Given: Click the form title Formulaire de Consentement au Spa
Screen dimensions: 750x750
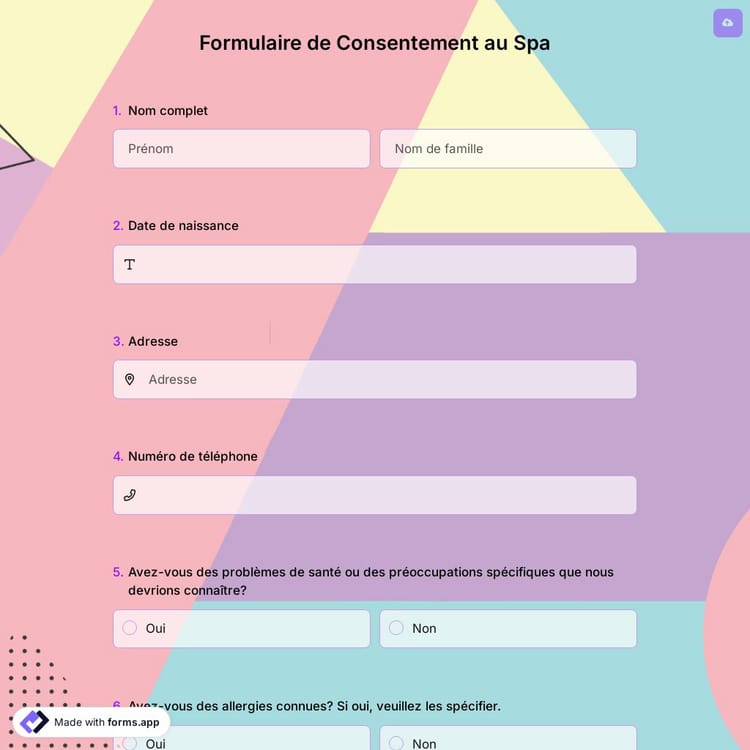Looking at the screenshot, I should click(374, 43).
